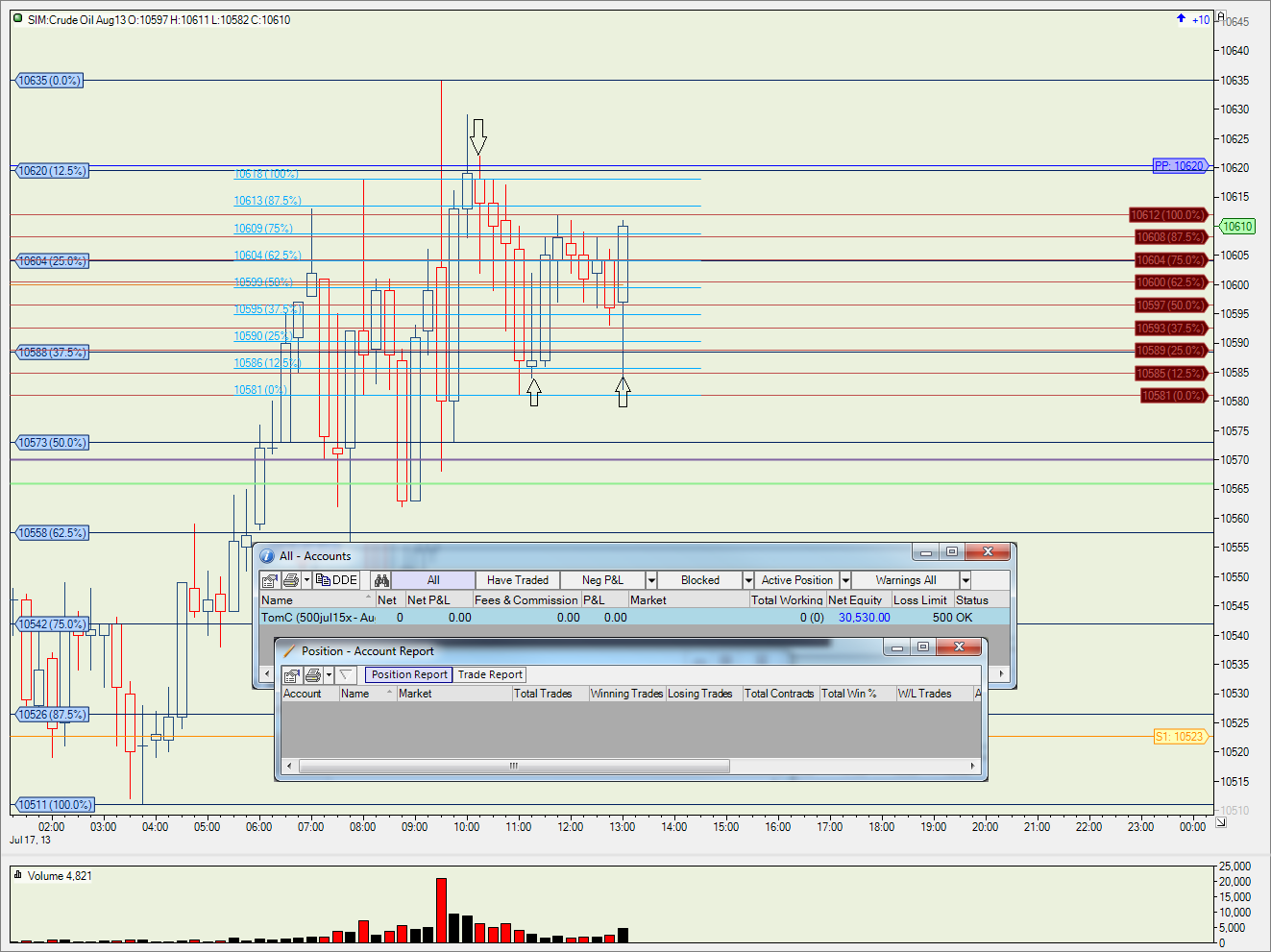Toggle the Neg P&L filter
The height and width of the screenshot is (952, 1271).
602,580
